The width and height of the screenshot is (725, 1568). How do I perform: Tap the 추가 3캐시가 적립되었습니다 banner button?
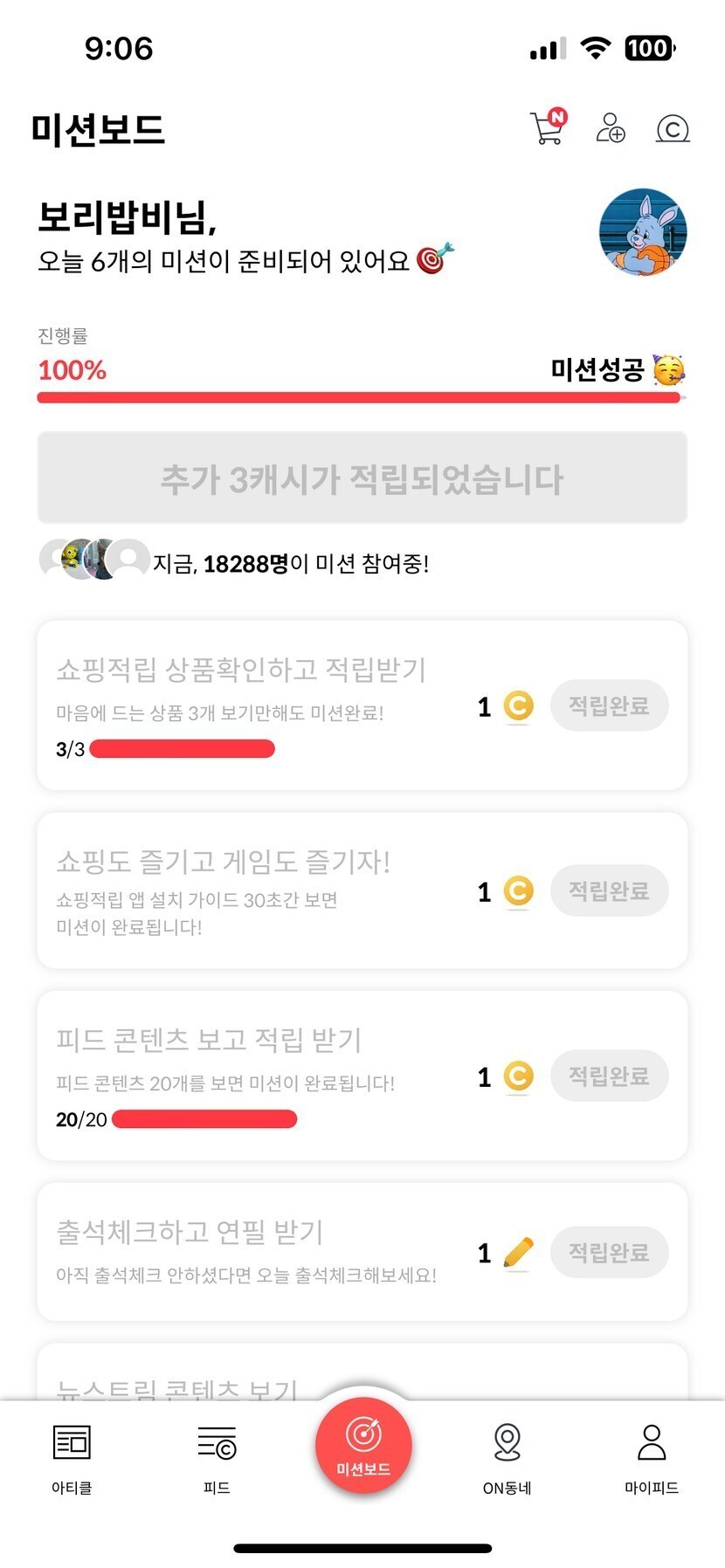[x=362, y=478]
